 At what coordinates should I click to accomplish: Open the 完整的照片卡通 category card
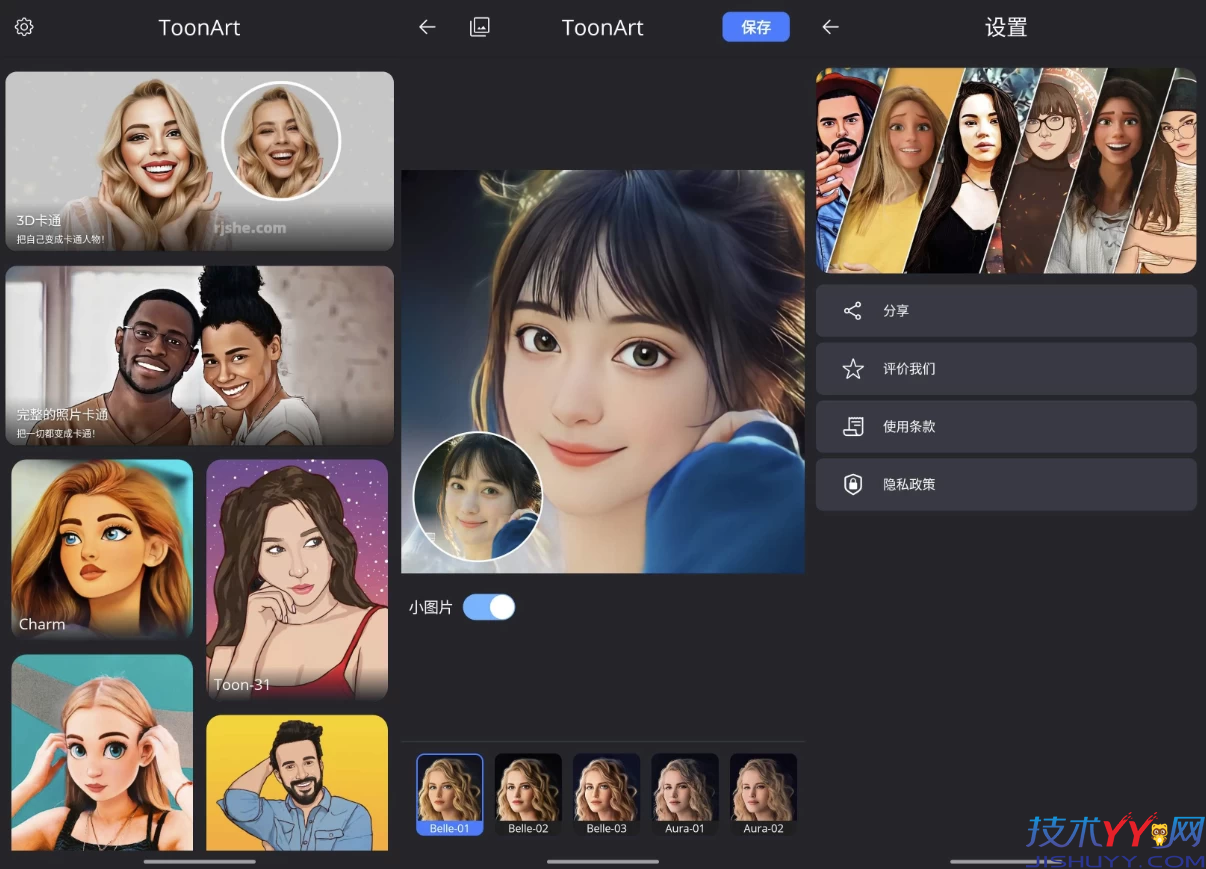tap(199, 355)
